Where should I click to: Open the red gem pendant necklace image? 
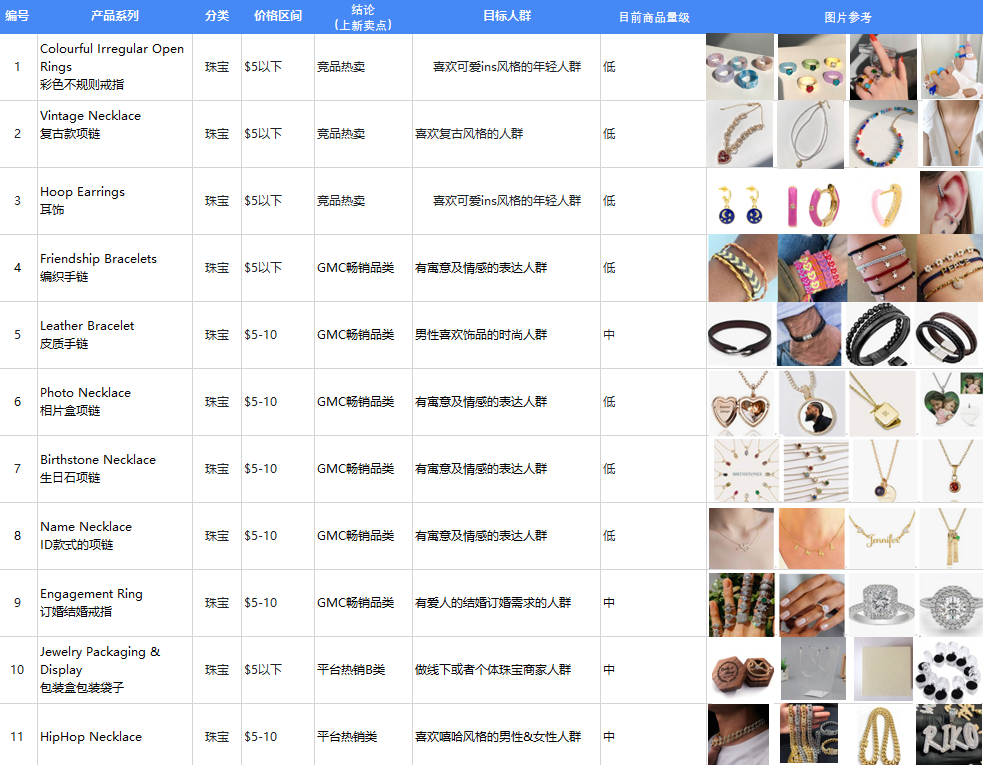952,470
